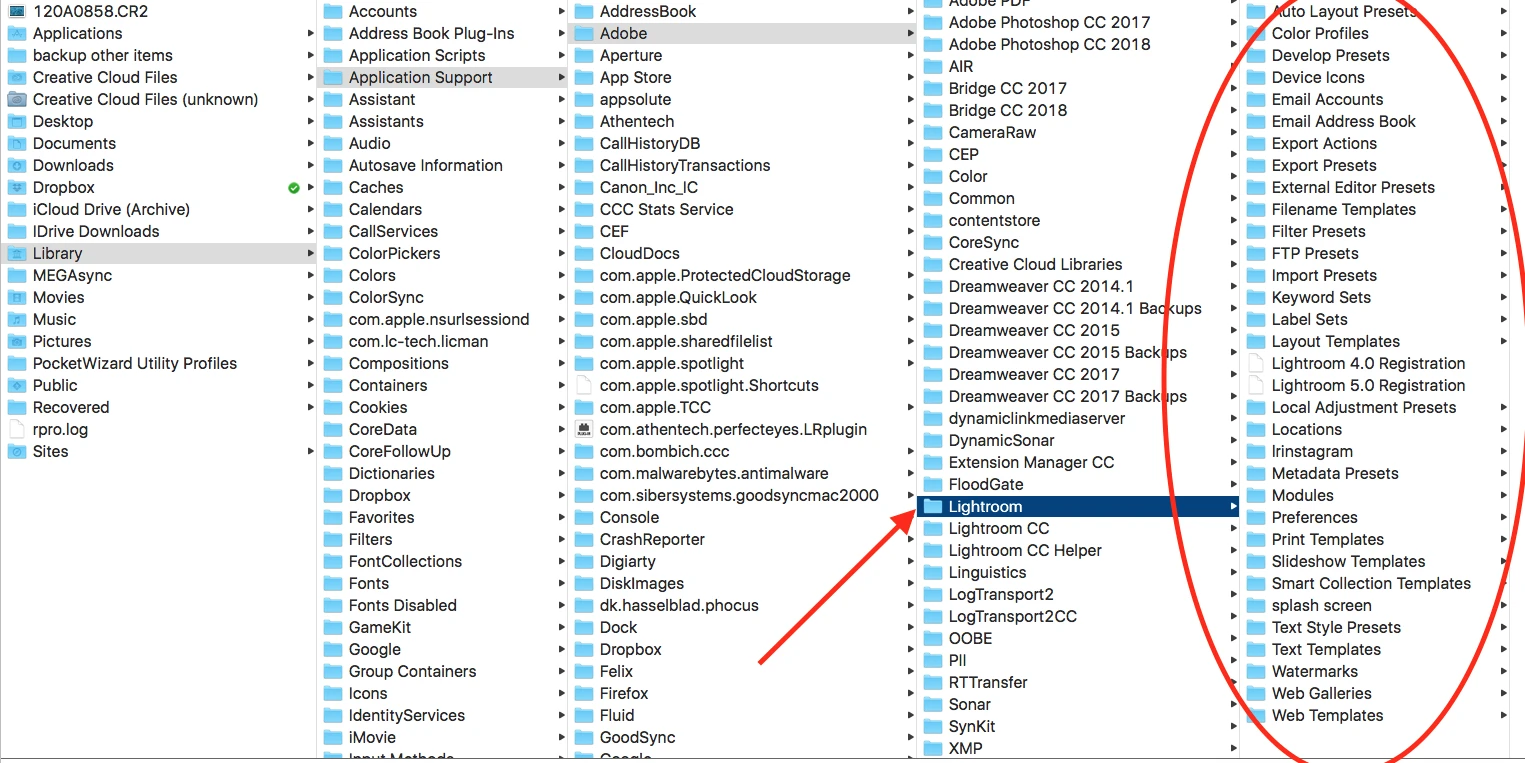
Task: Expand the Export Presets folder arrow
Action: [x=1504, y=165]
